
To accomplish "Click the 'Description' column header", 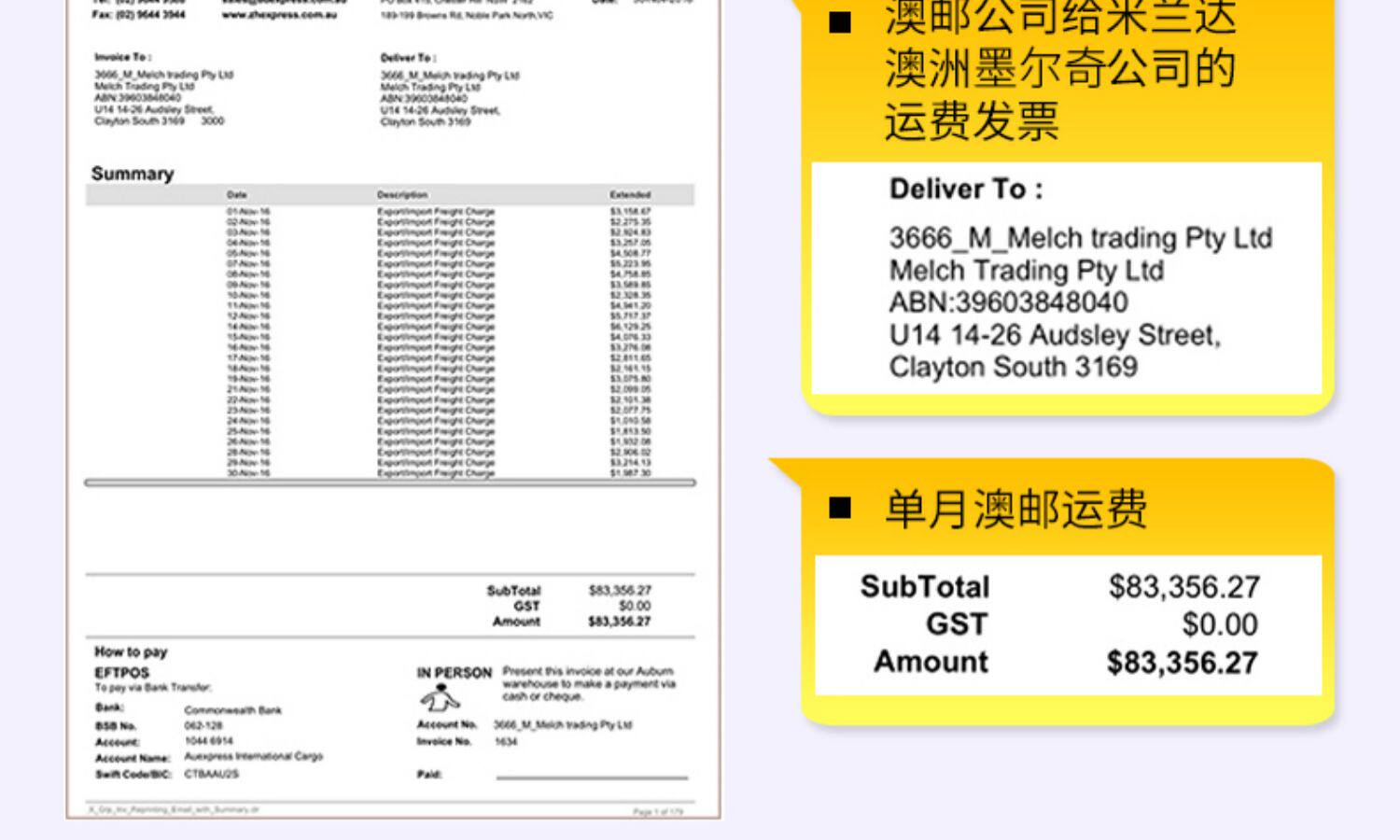I will tap(402, 195).
